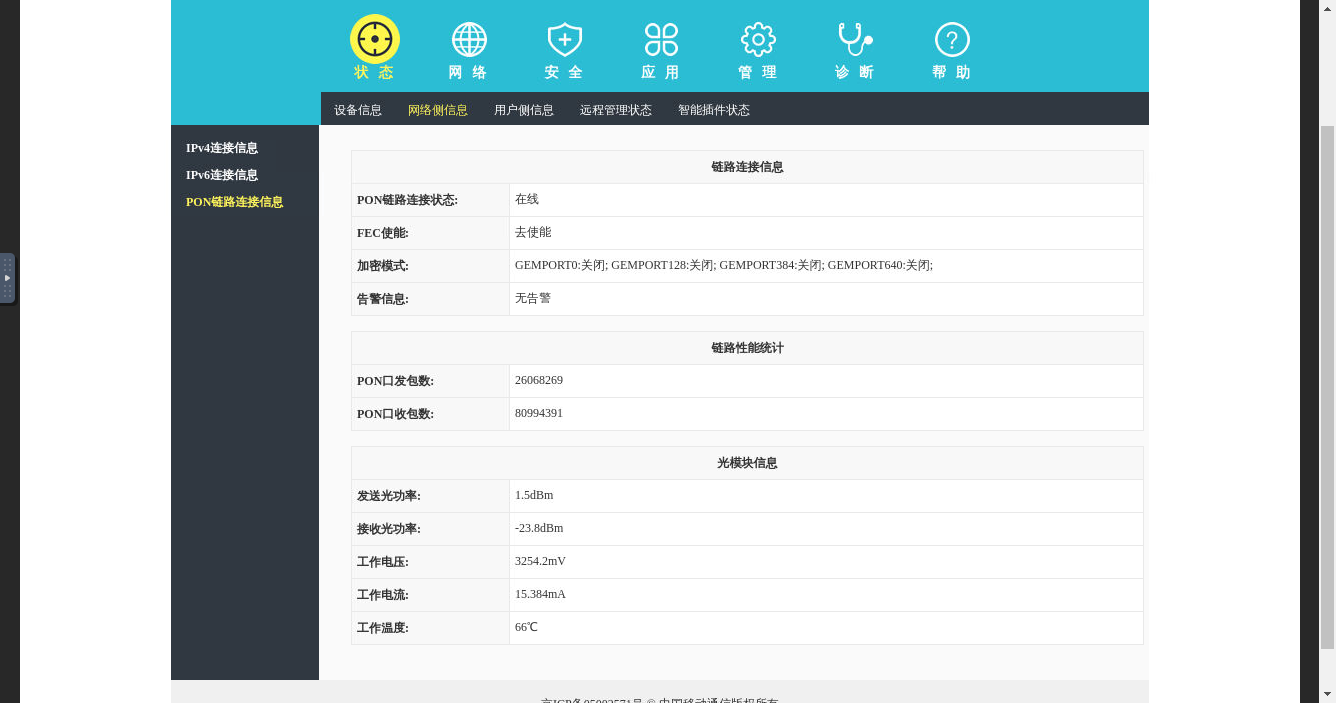Select the 告警信息 label
1336x703 pixels.
click(383, 299)
